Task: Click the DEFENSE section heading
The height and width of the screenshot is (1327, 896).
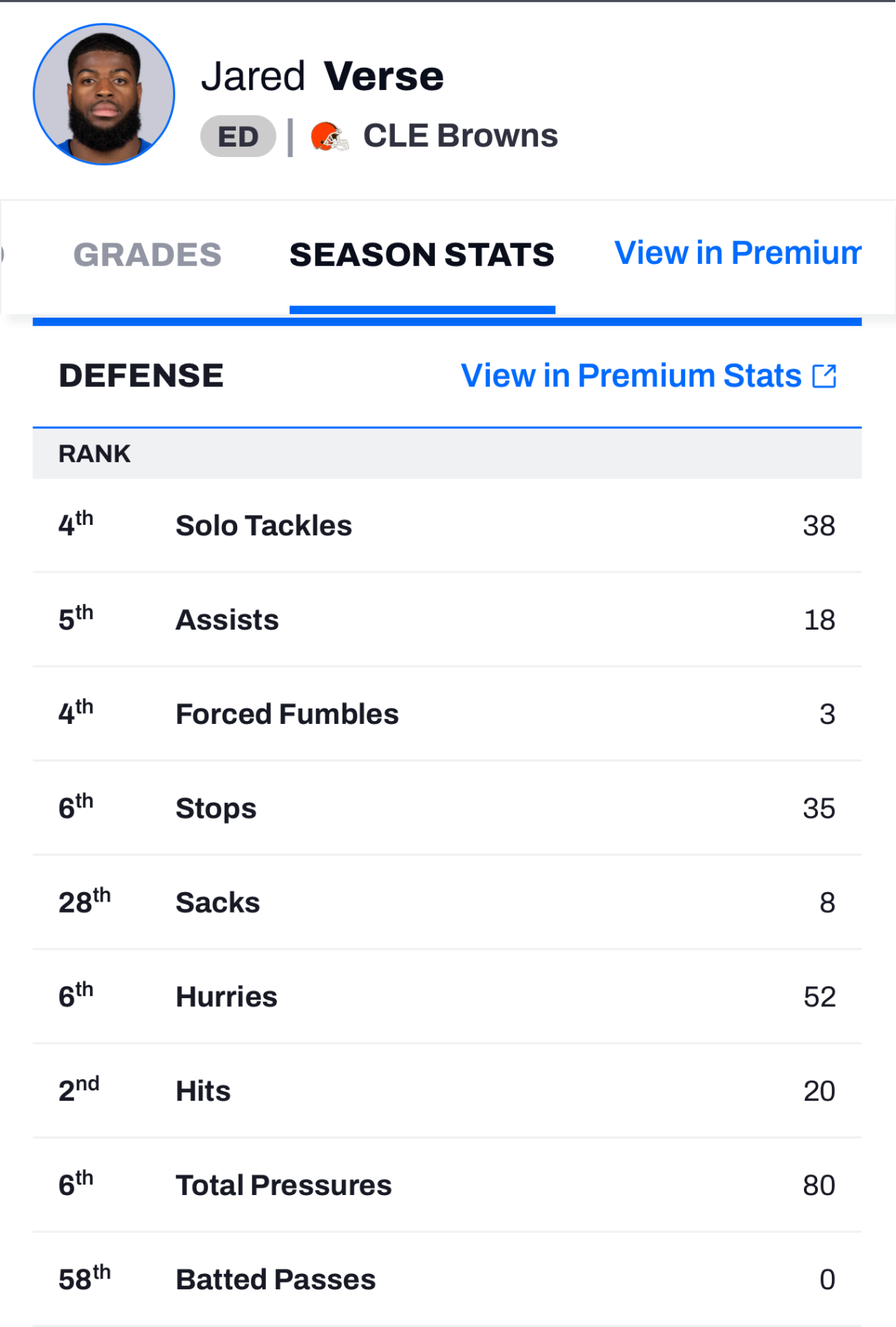Action: (x=141, y=376)
